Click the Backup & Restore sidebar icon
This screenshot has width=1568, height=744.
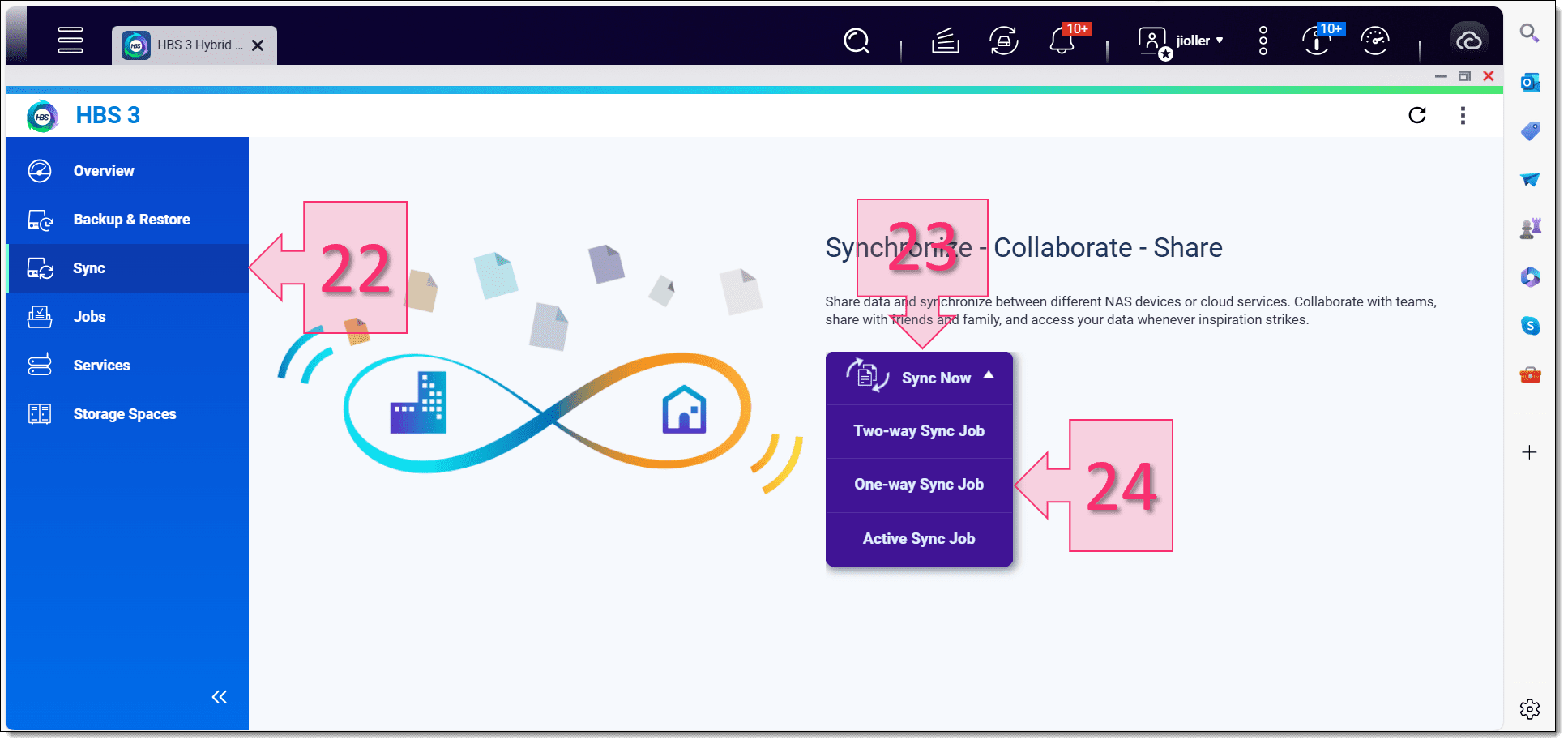point(40,220)
